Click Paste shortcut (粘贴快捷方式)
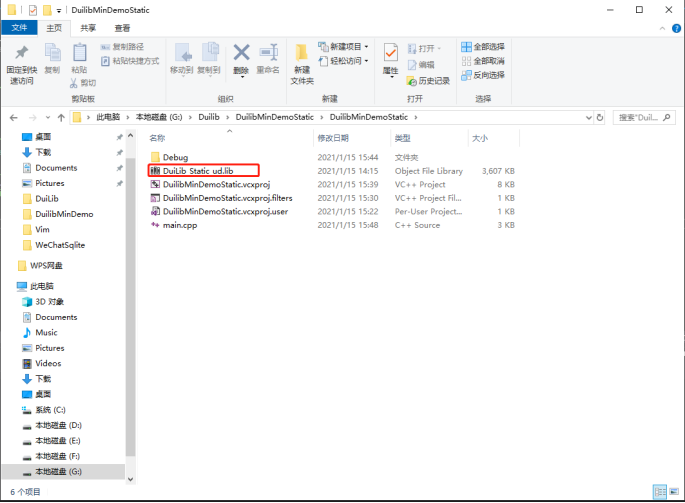The width and height of the screenshot is (685, 503). pos(130,61)
